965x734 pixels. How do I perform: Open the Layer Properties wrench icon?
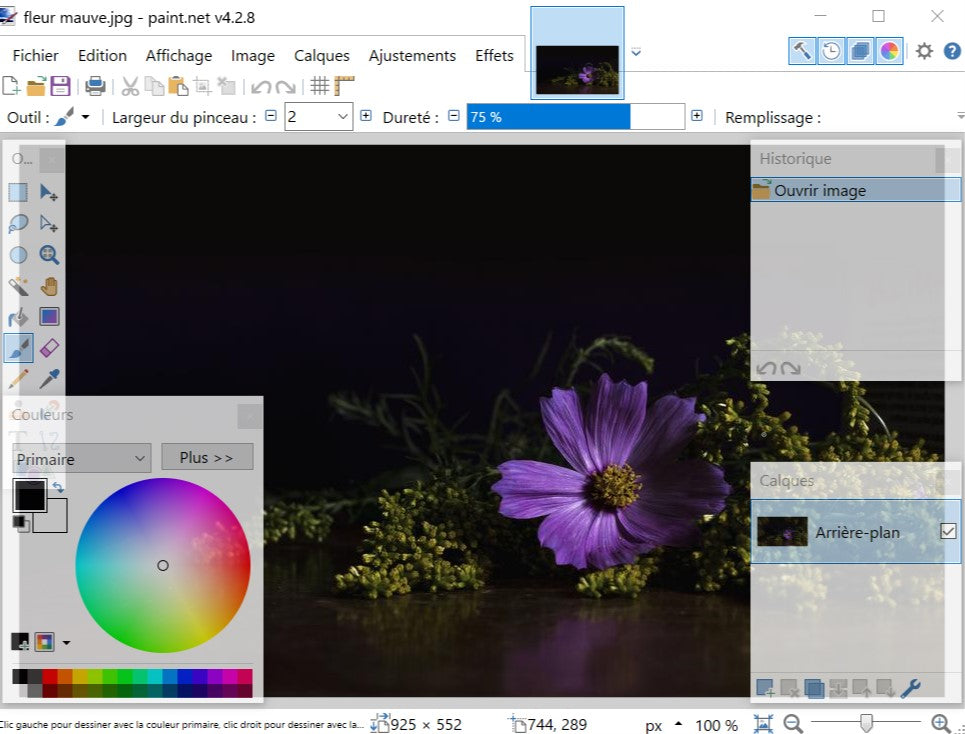[910, 688]
